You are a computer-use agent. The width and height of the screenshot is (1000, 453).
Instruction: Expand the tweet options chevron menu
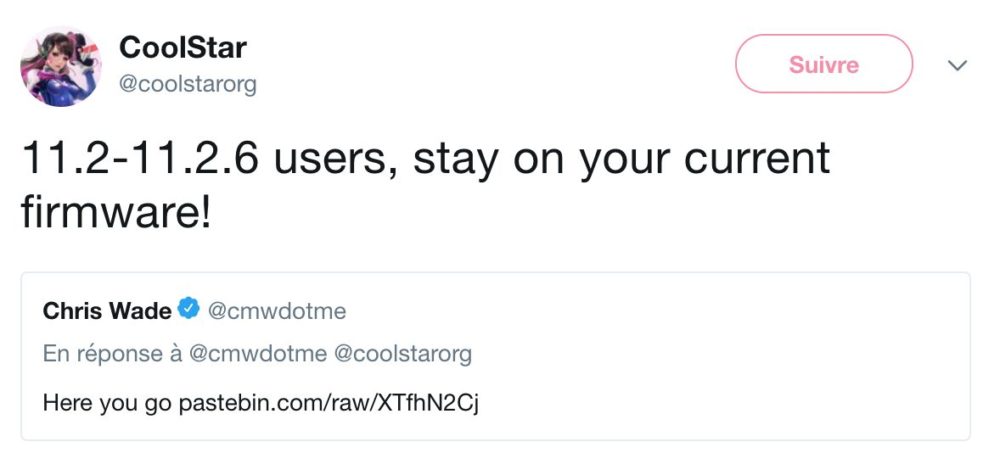(957, 65)
